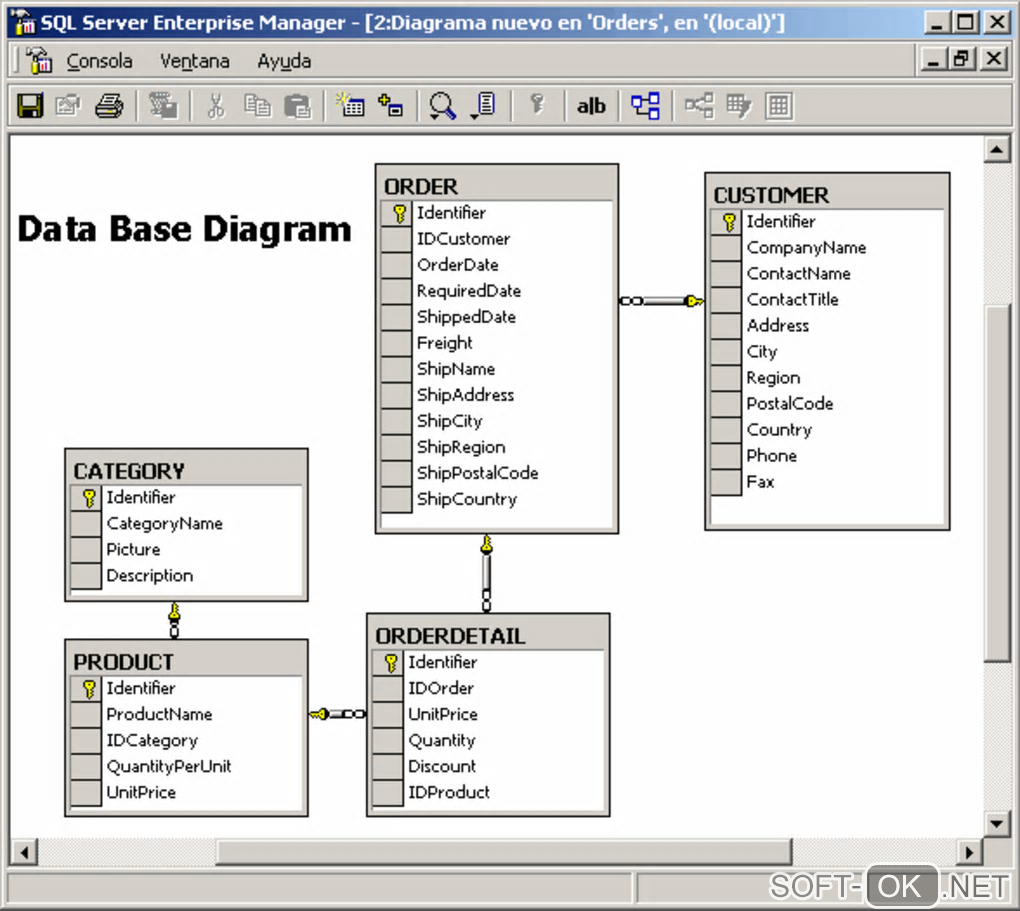
Task: Click the vertical scrollbar thumb
Action: (x=997, y=483)
